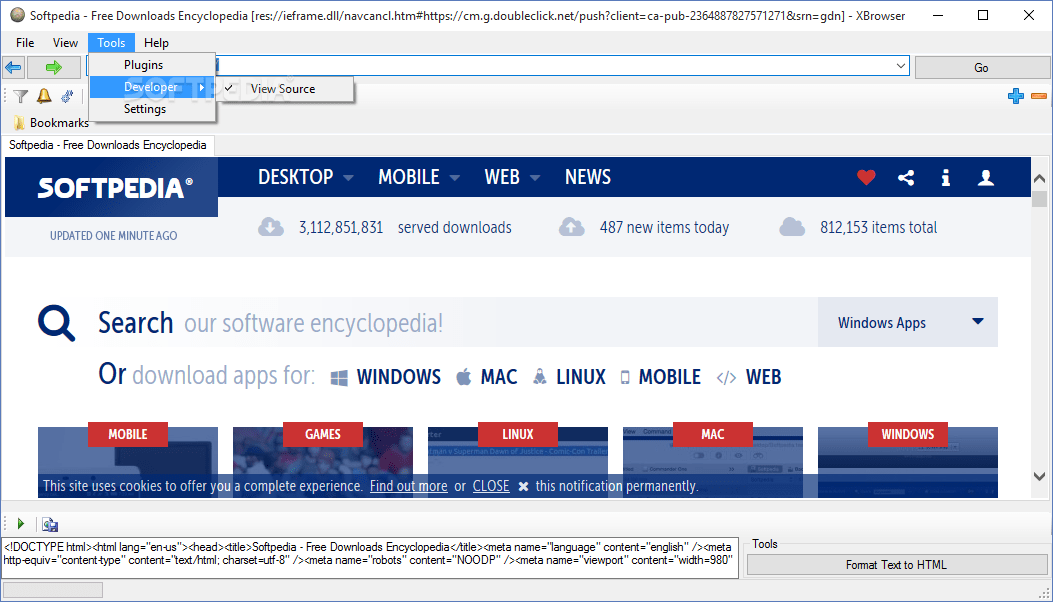Open Softpedia favorites via the heart icon
The width and height of the screenshot is (1053, 602).
pyautogui.click(x=866, y=177)
